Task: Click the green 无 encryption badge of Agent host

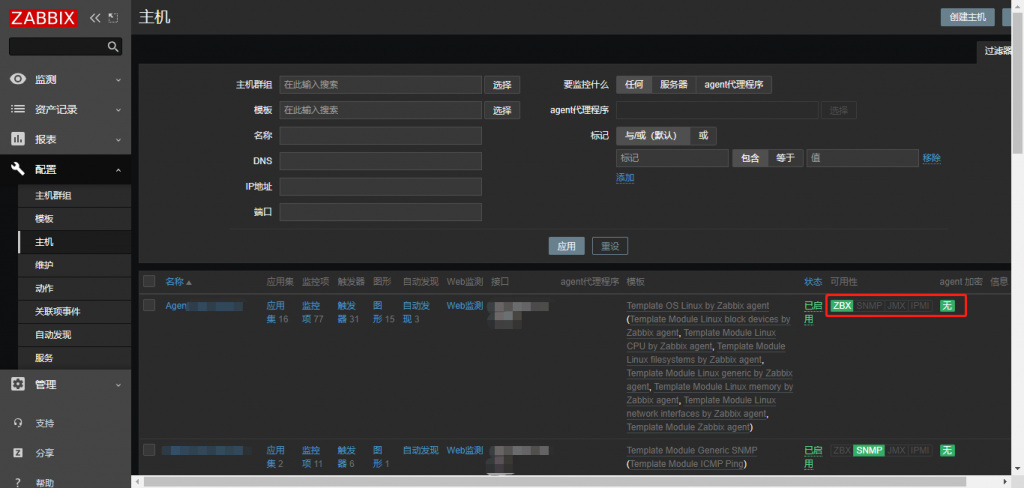Action: (x=947, y=305)
